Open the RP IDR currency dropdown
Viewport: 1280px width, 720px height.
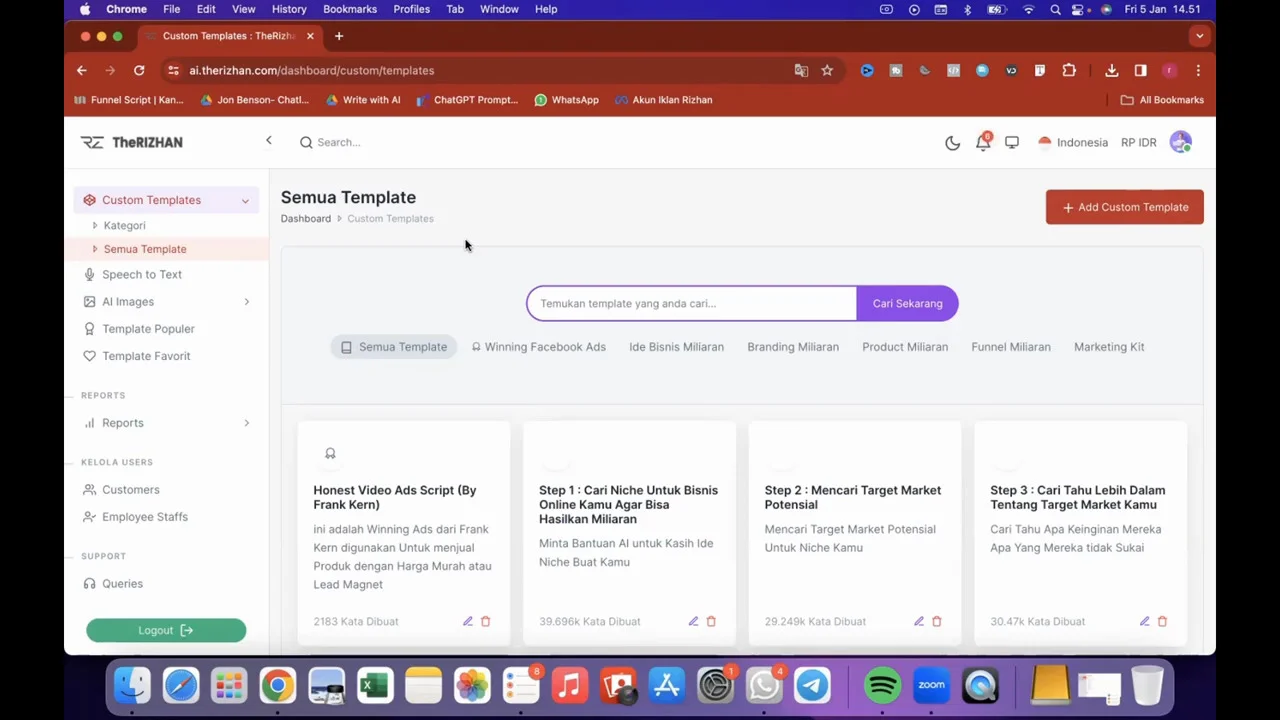pyautogui.click(x=1138, y=142)
